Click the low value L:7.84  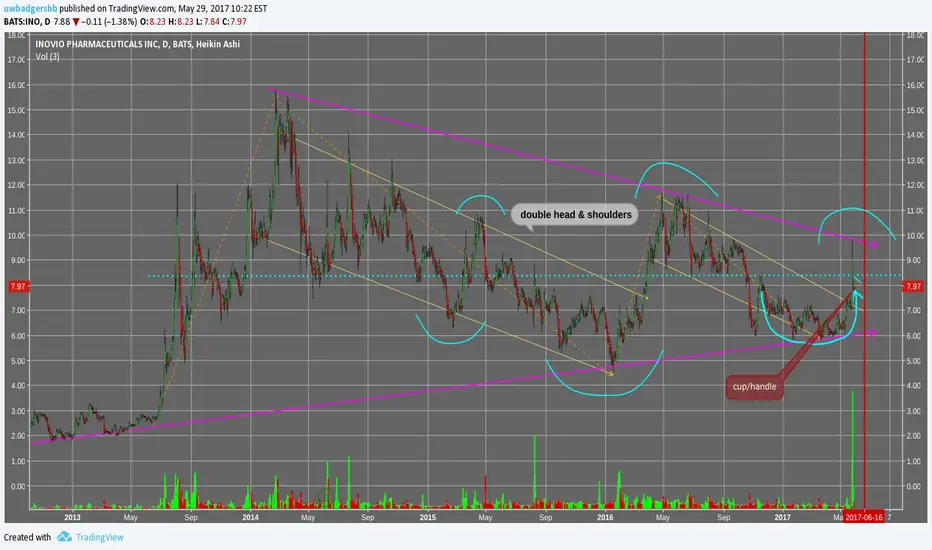coord(207,21)
